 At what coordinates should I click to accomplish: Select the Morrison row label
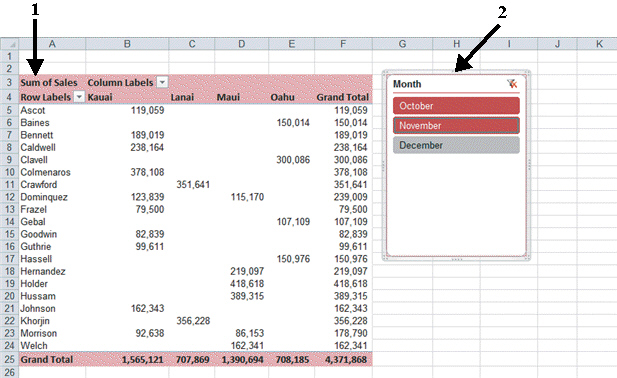[x=39, y=333]
